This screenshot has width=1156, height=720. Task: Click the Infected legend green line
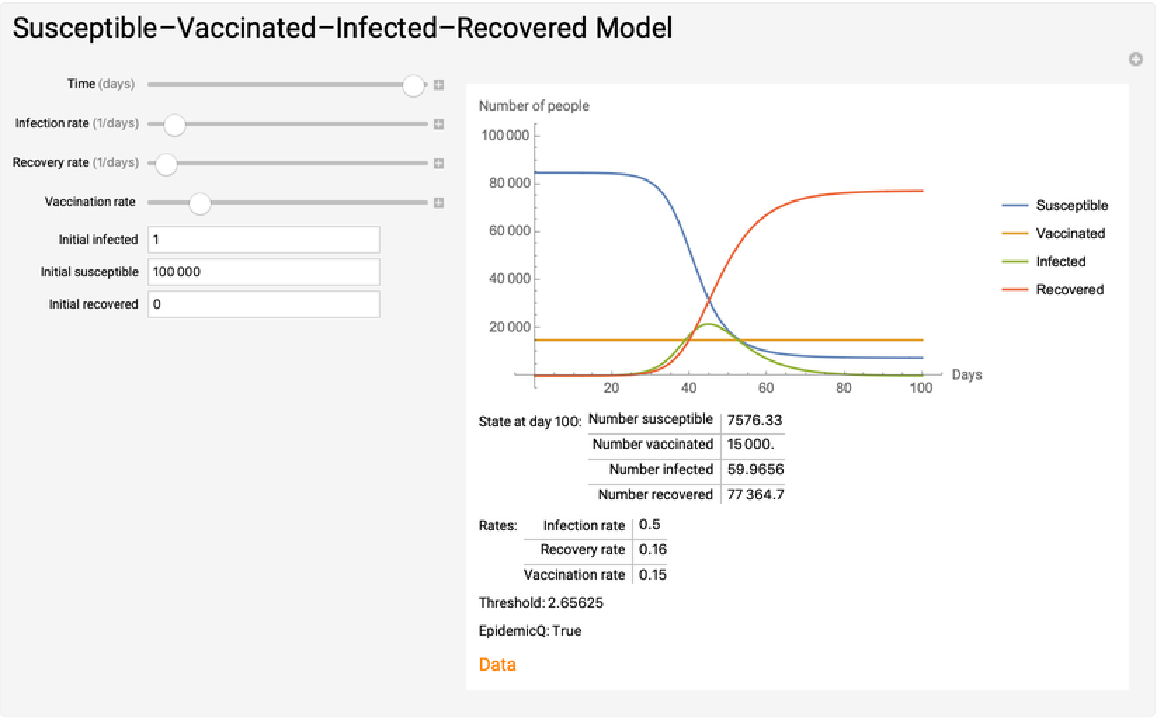(1014, 262)
